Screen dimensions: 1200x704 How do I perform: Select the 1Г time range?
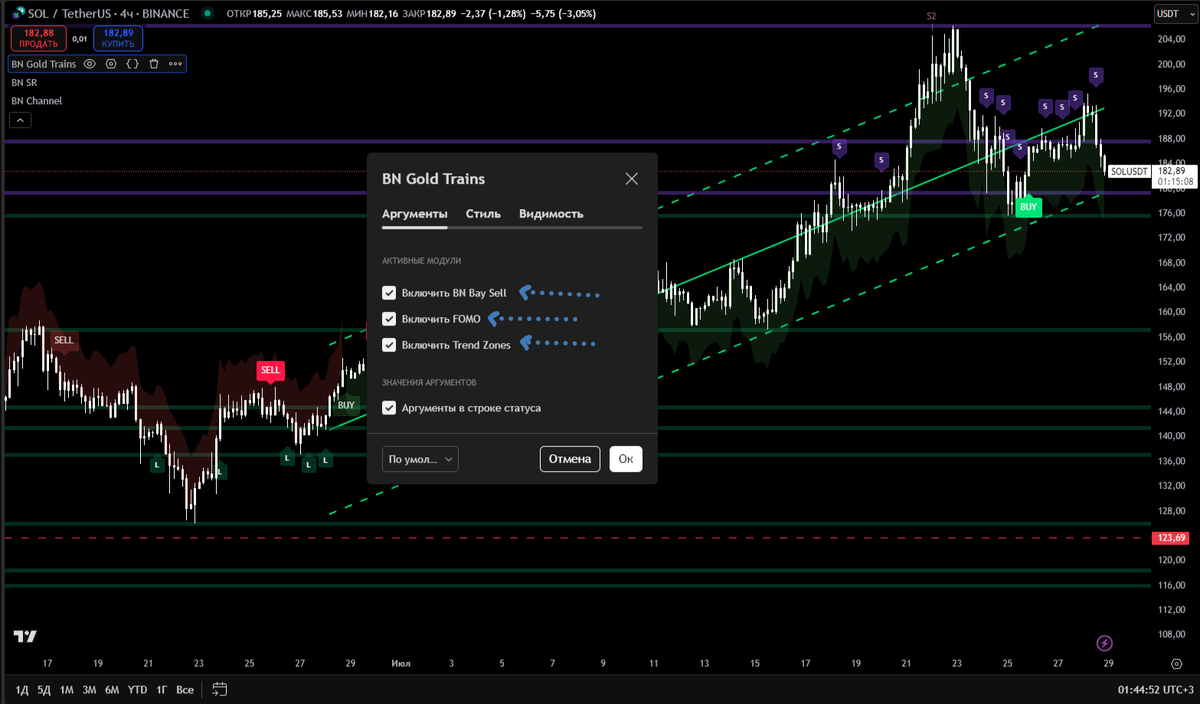tap(161, 689)
